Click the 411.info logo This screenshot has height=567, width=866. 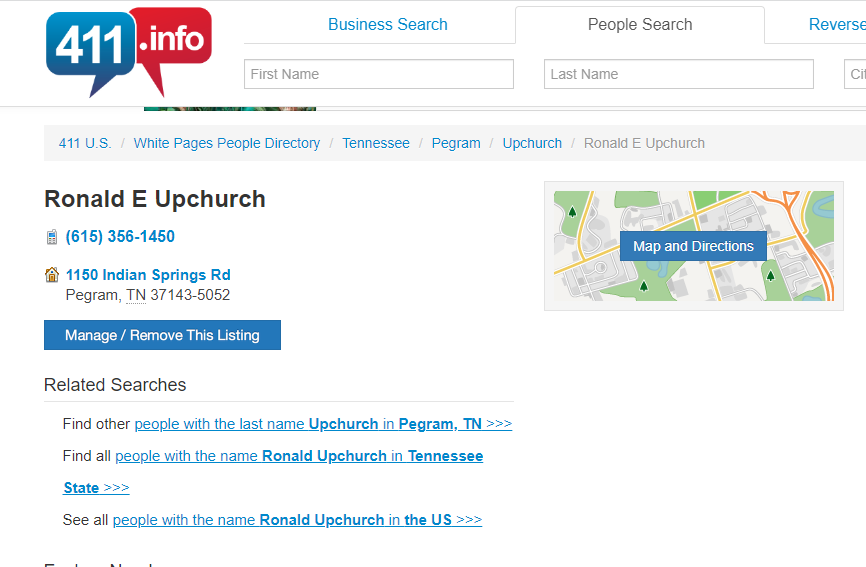pyautogui.click(x=128, y=50)
